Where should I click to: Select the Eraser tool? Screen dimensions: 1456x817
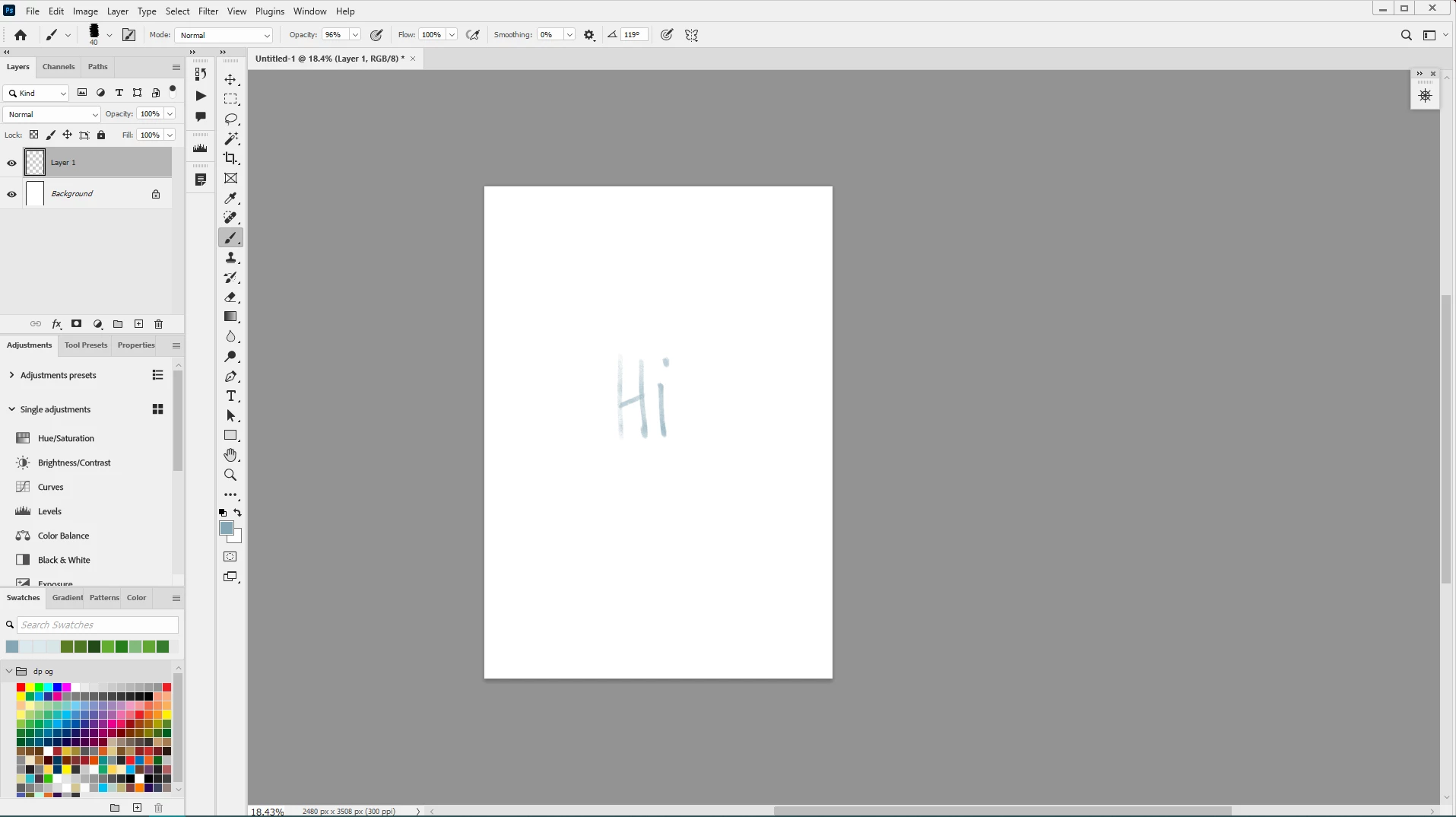pos(230,297)
